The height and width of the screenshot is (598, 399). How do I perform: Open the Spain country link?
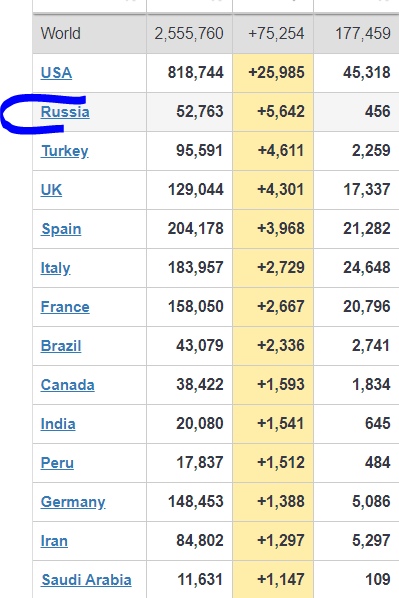click(61, 229)
